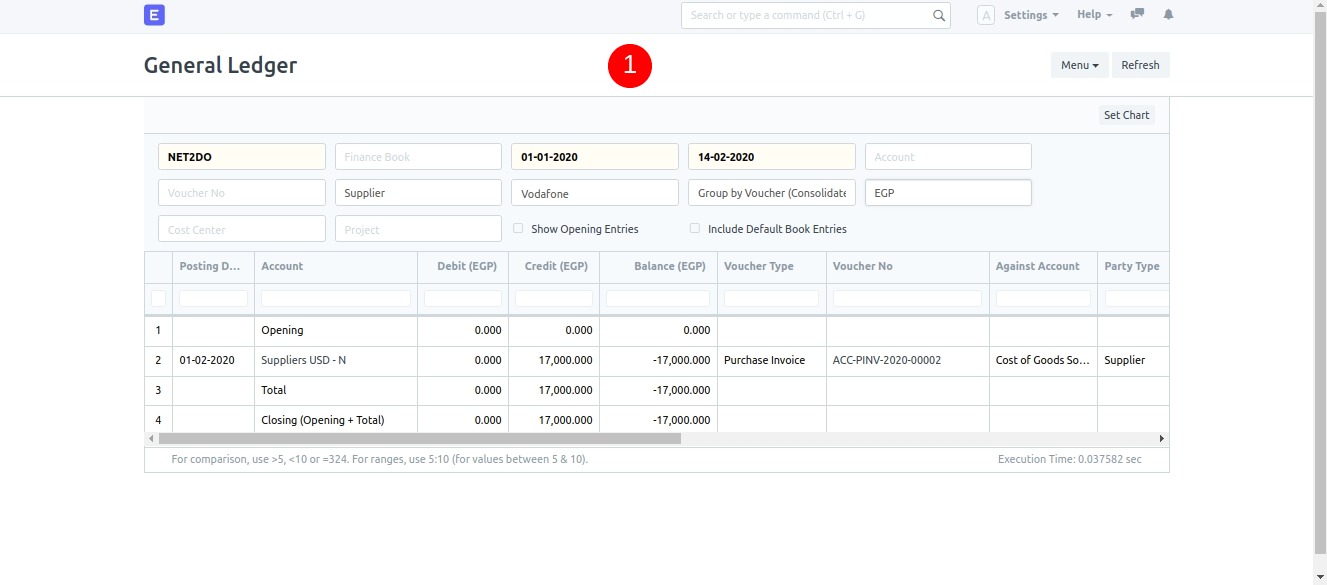Screen dimensions: 1327x585
Task: Click the Finance Book field
Action: 418,157
